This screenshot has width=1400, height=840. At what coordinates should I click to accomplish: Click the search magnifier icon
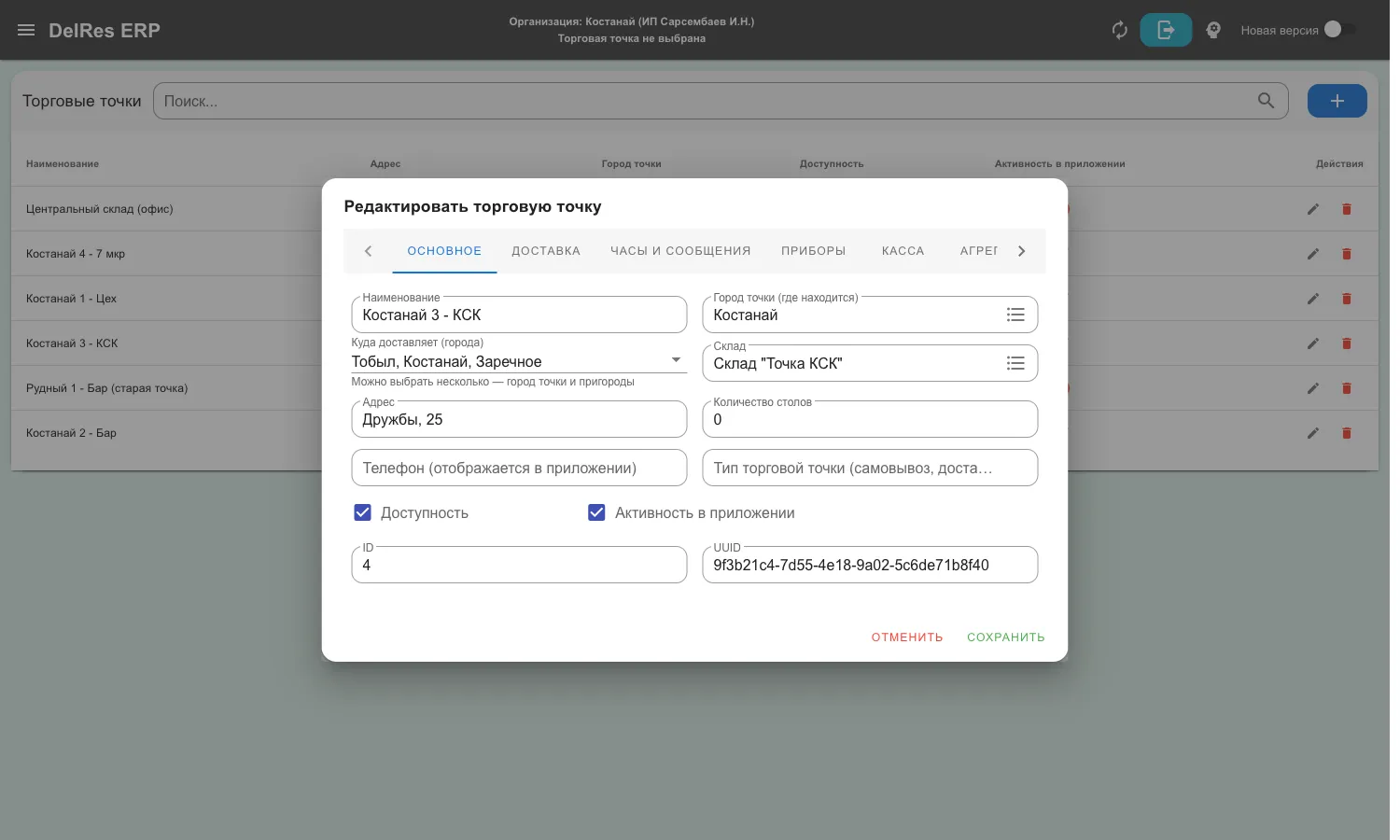(1266, 101)
